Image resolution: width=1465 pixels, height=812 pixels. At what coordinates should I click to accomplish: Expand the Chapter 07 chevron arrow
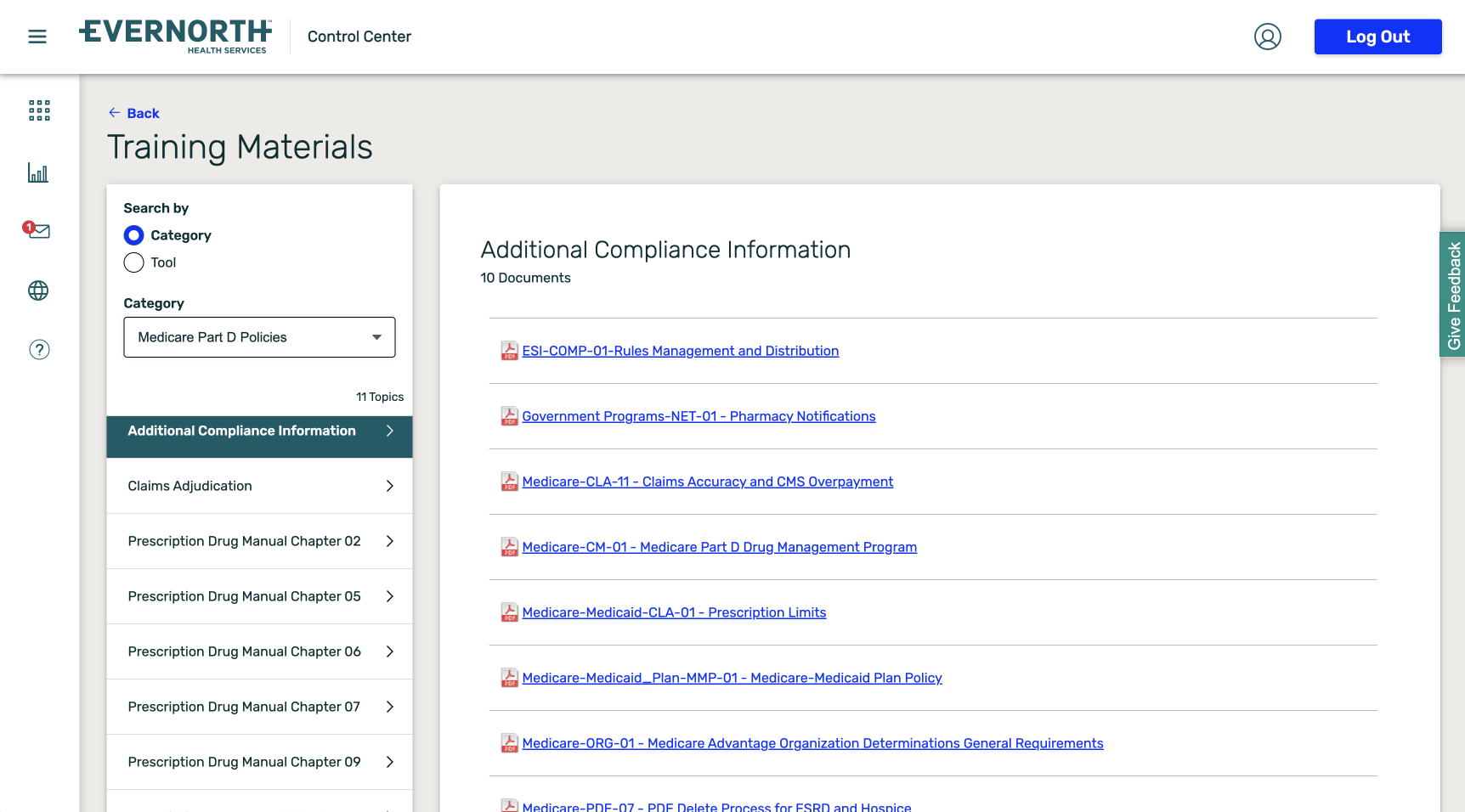coord(390,707)
